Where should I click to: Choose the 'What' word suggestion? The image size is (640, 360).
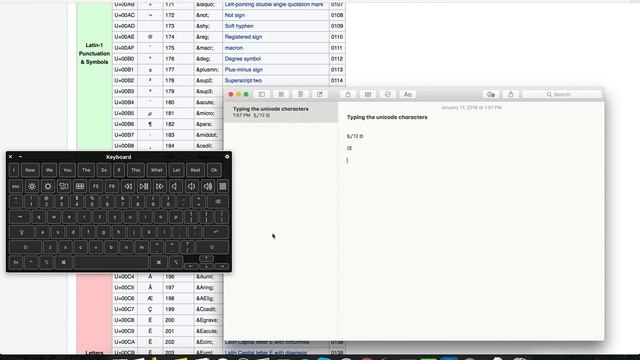pos(156,170)
